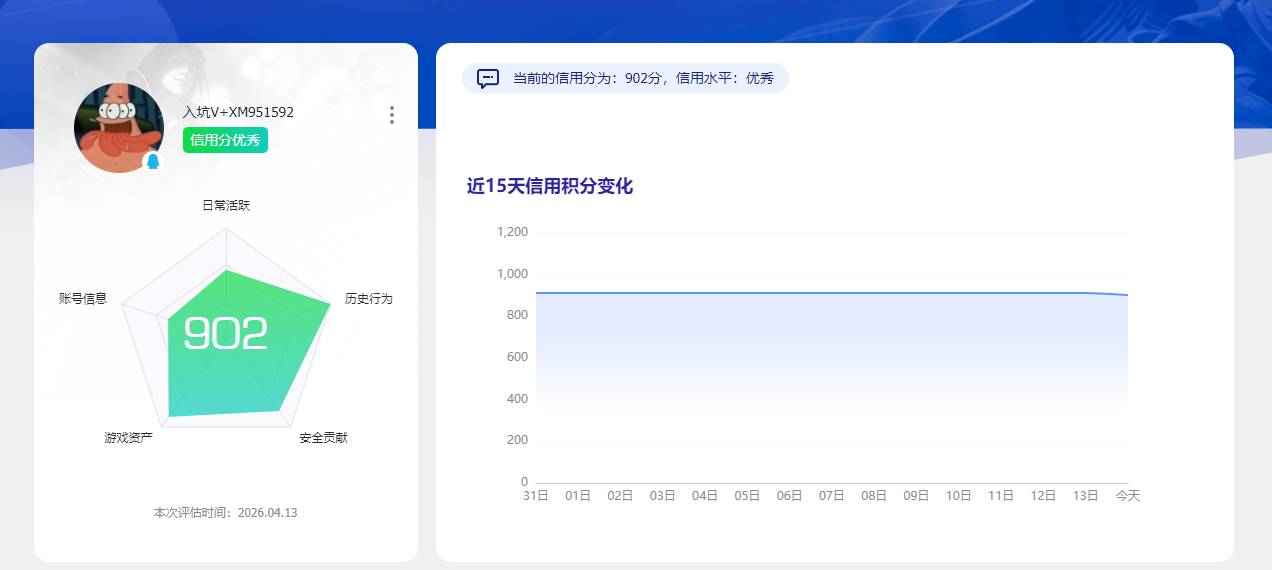
Task: Click the 游戏资产 radar axis label
Action: tap(129, 438)
